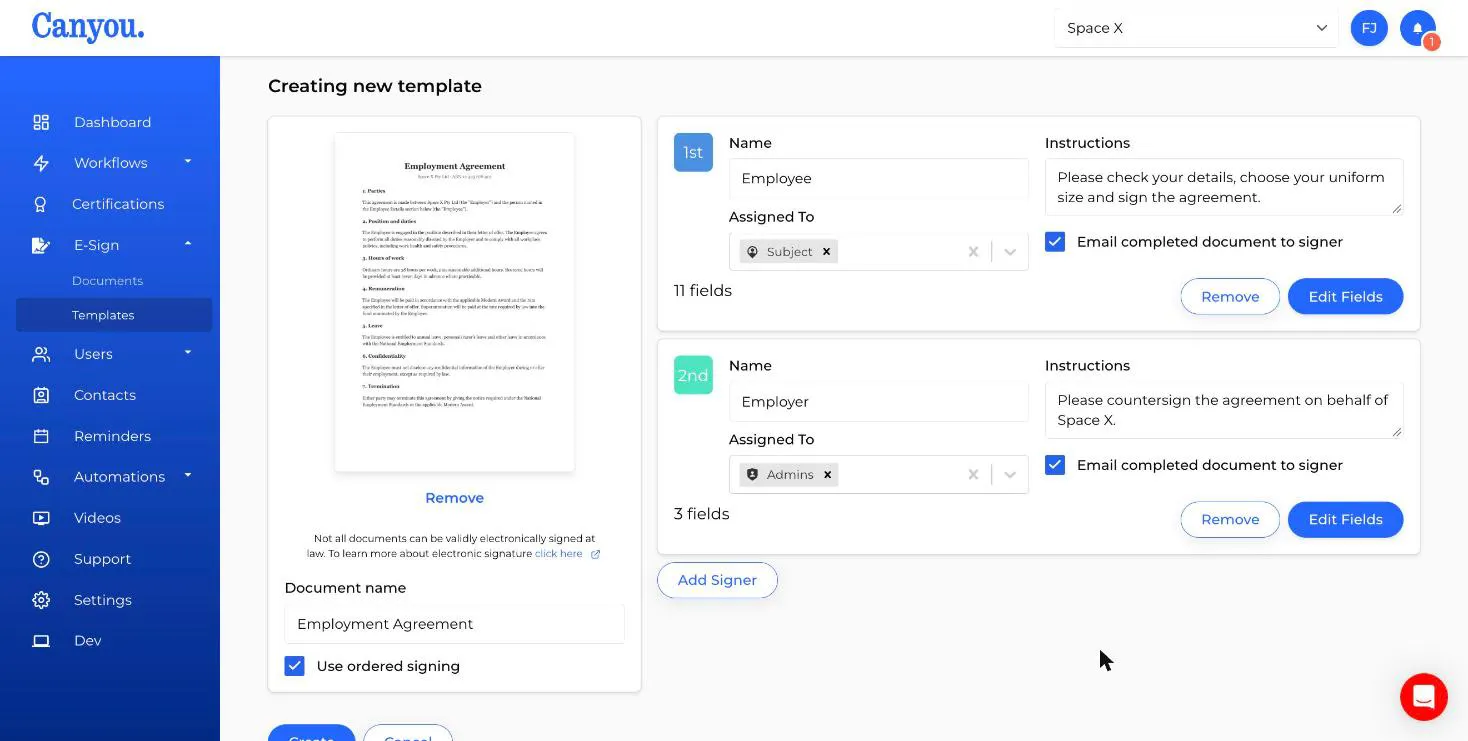Click the Certifications ribbon icon
1468x741 pixels.
tap(41, 204)
